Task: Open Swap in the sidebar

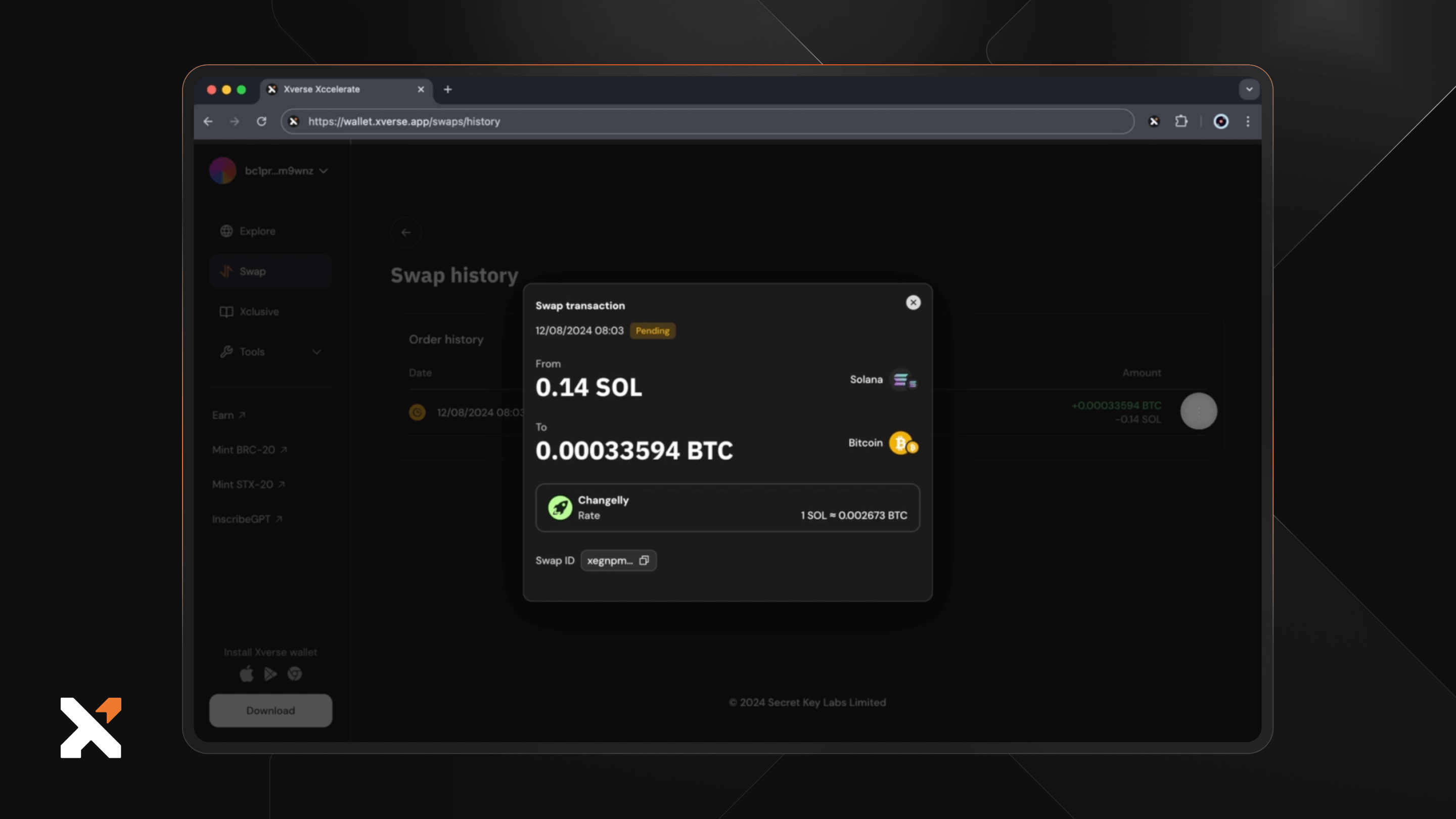Action: coord(270,271)
